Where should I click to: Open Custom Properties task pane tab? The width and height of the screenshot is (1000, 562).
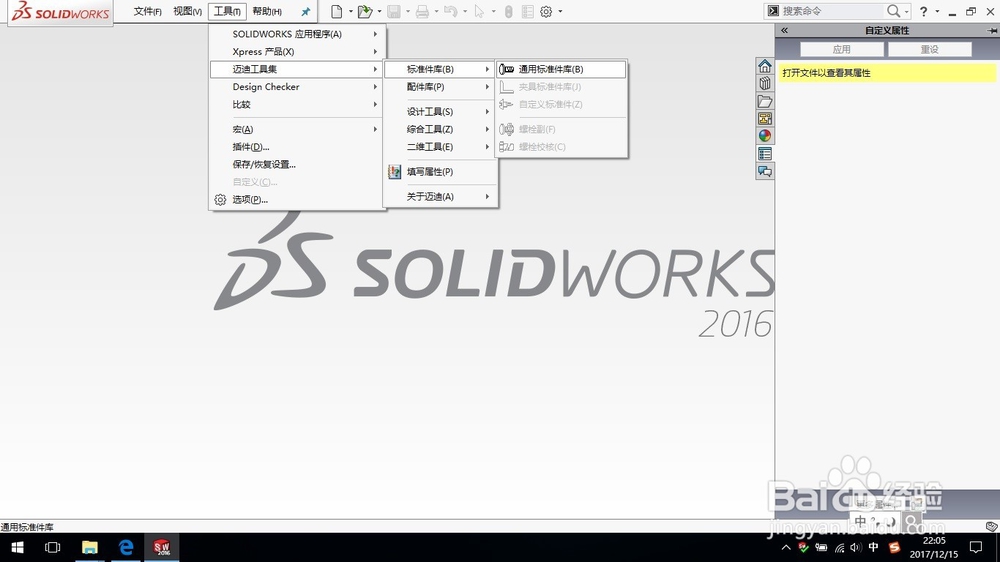(x=765, y=154)
